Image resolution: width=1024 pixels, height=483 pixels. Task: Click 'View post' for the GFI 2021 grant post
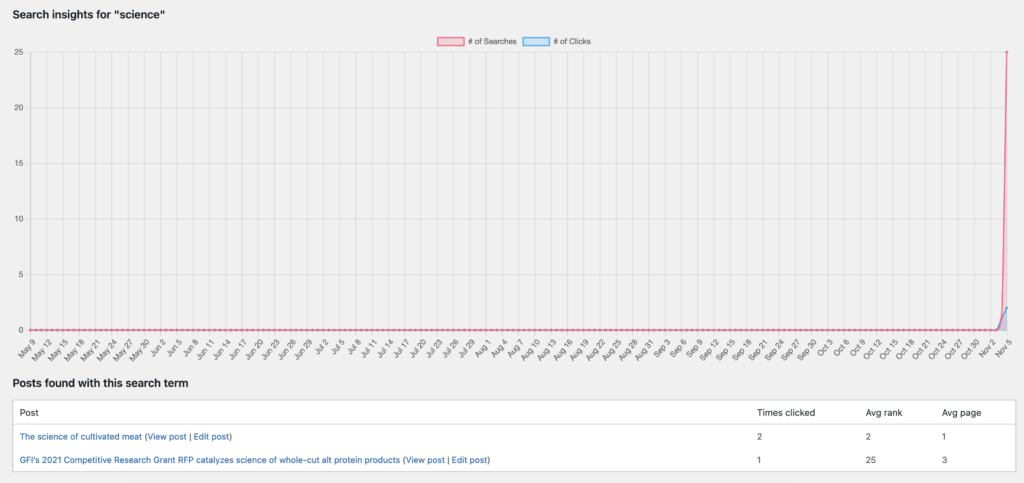pos(424,460)
